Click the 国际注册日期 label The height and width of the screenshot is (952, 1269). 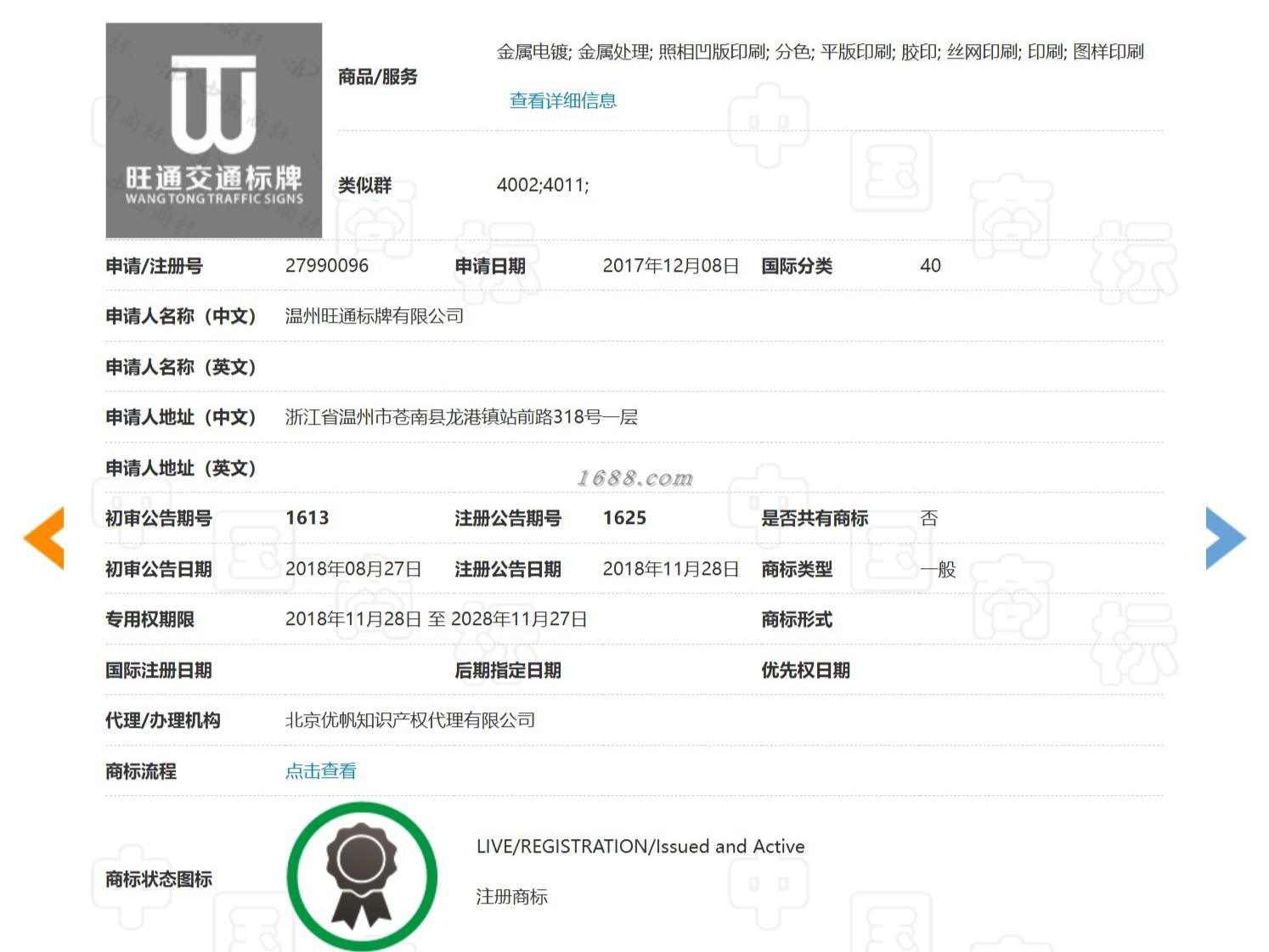(x=159, y=670)
